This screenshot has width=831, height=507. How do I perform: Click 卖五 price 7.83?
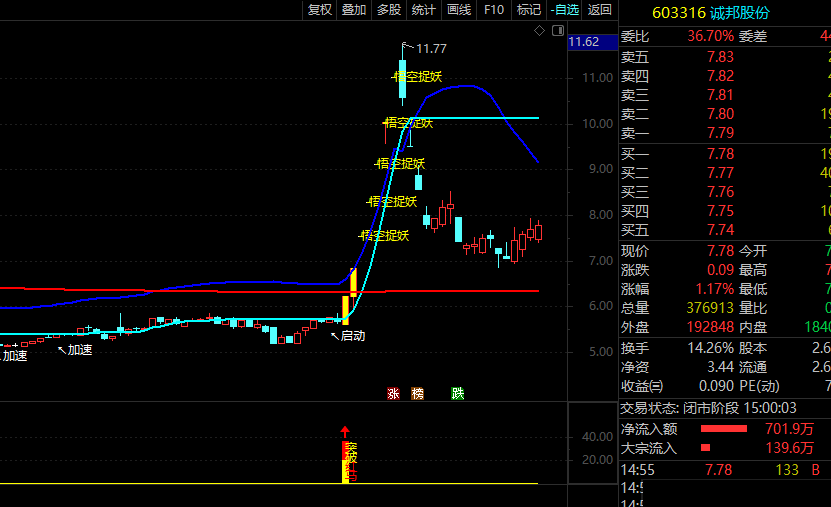pos(720,57)
